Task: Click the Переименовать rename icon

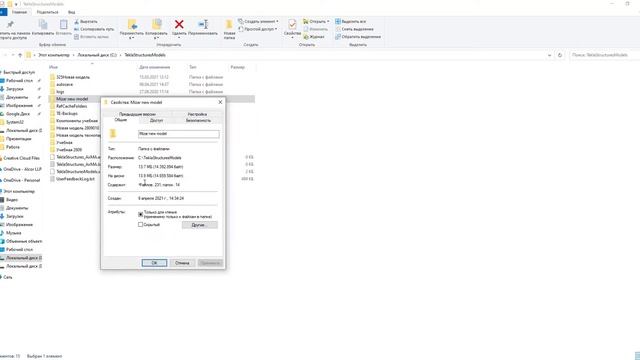Action: [203, 24]
